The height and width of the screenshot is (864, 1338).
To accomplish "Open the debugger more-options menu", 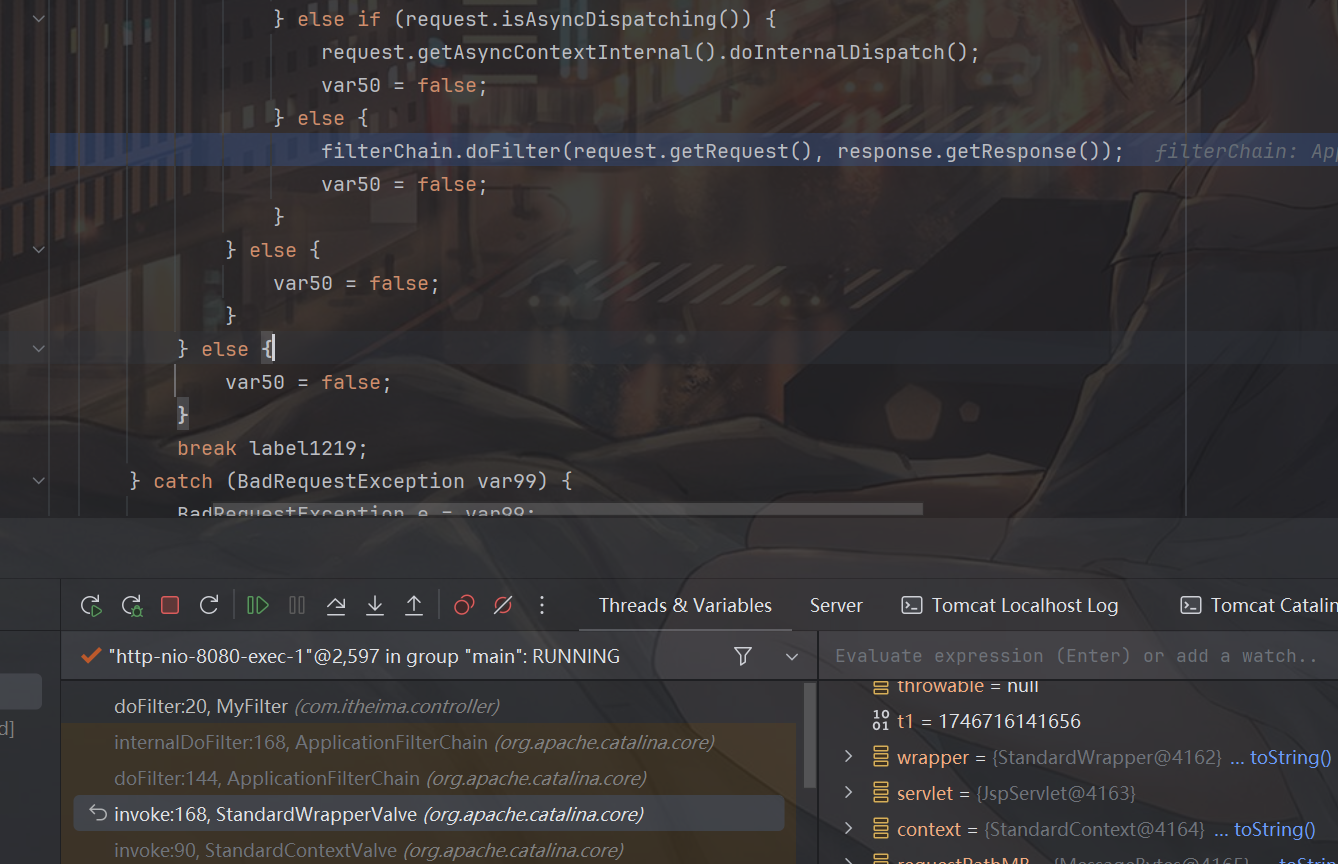I will coord(542,605).
